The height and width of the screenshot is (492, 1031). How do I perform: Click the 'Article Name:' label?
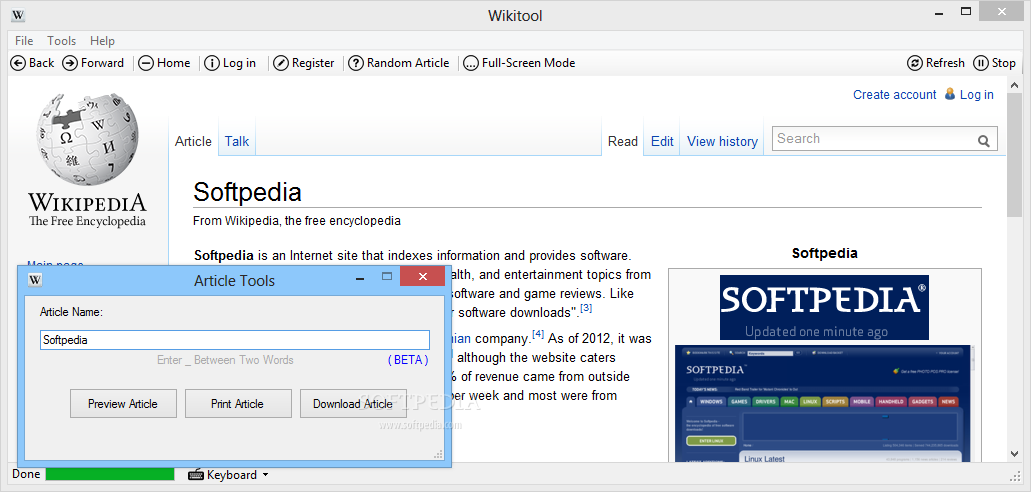(71, 312)
